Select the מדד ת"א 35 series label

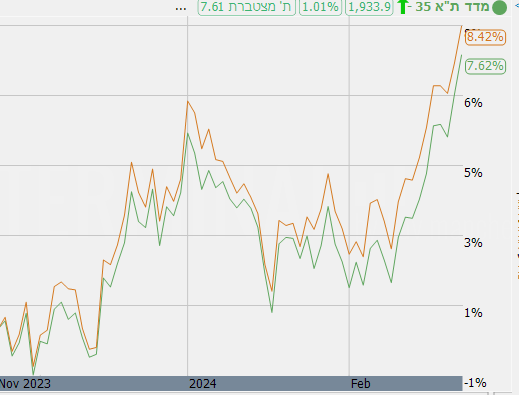(x=452, y=7)
